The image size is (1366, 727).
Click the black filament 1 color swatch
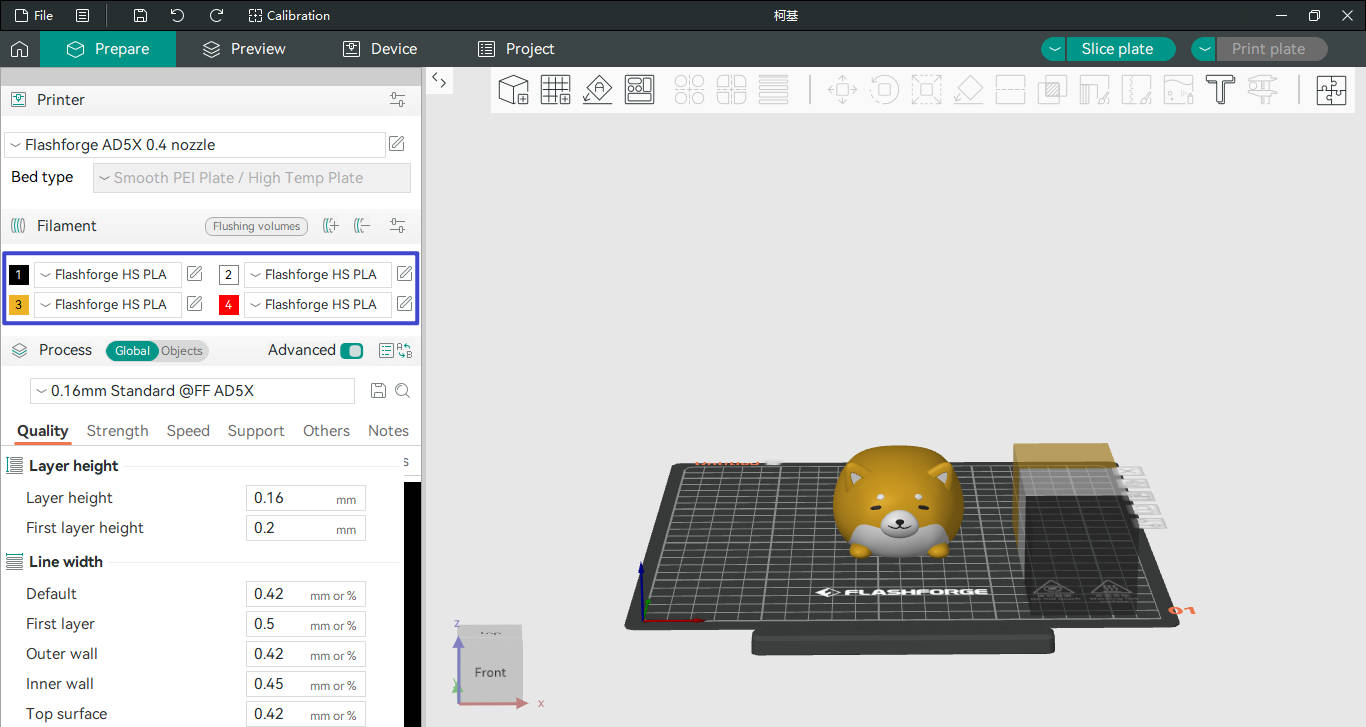click(x=19, y=275)
